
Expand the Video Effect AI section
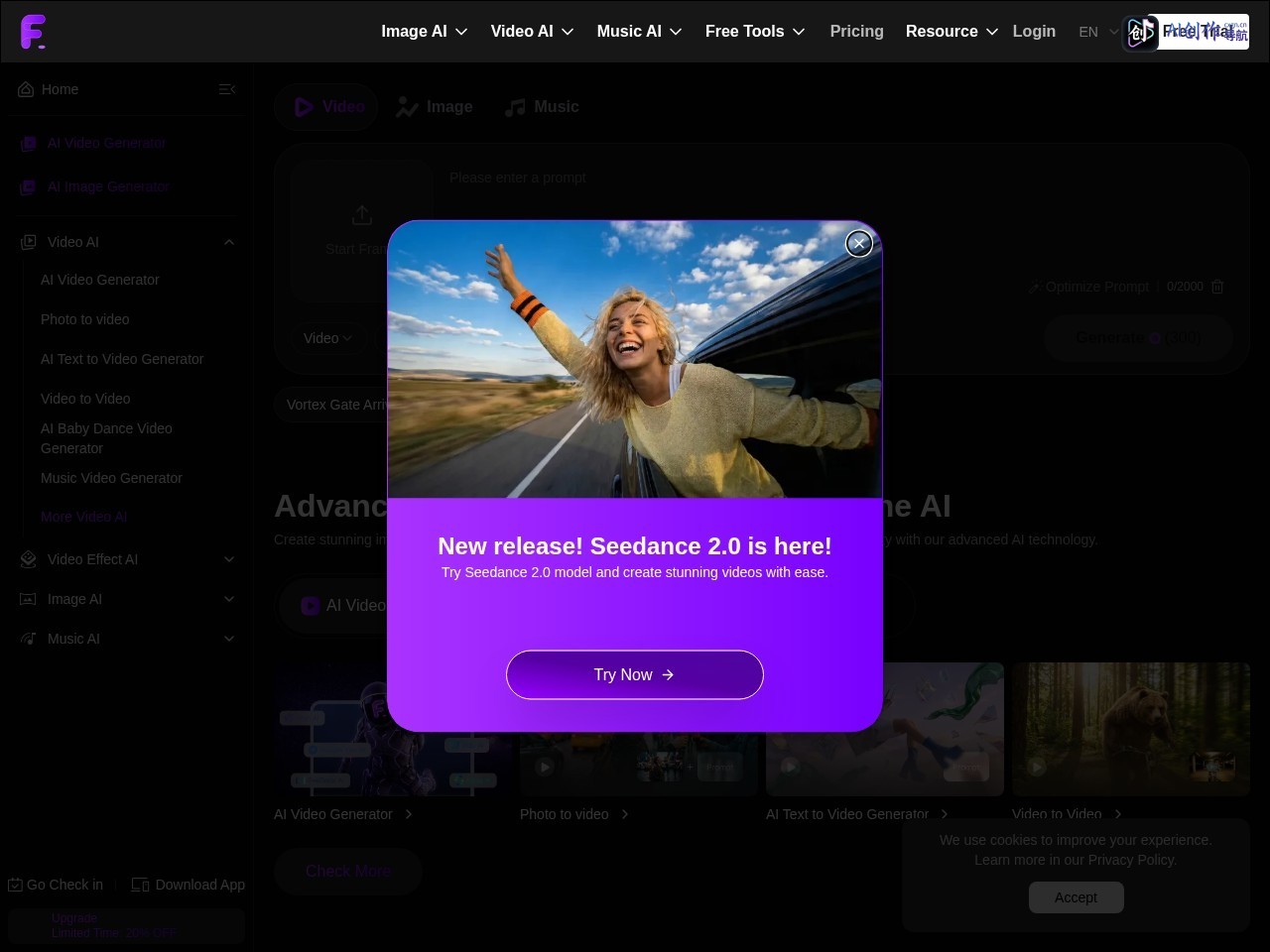pyautogui.click(x=229, y=559)
